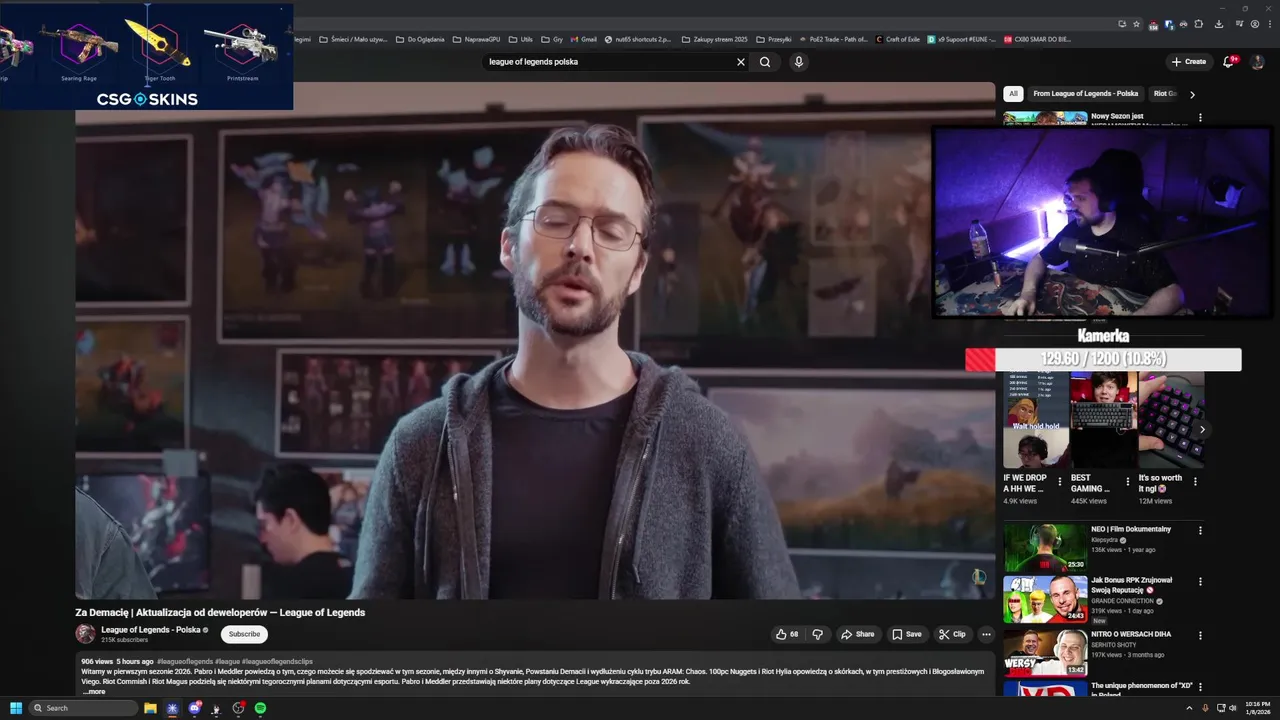Save the video to a playlist

click(907, 634)
